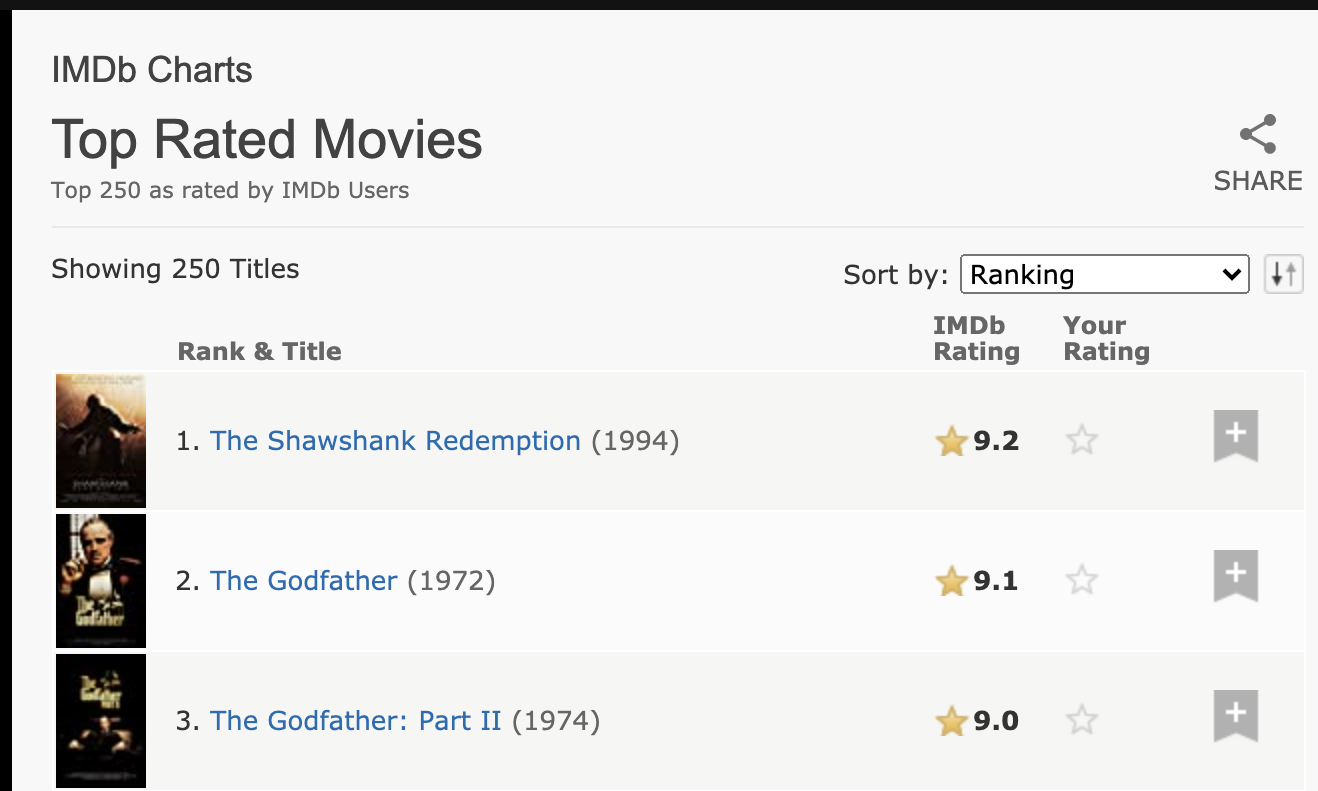Add The Godfather to watchlist
Viewport: 1318px width, 791px height.
pos(1236,576)
